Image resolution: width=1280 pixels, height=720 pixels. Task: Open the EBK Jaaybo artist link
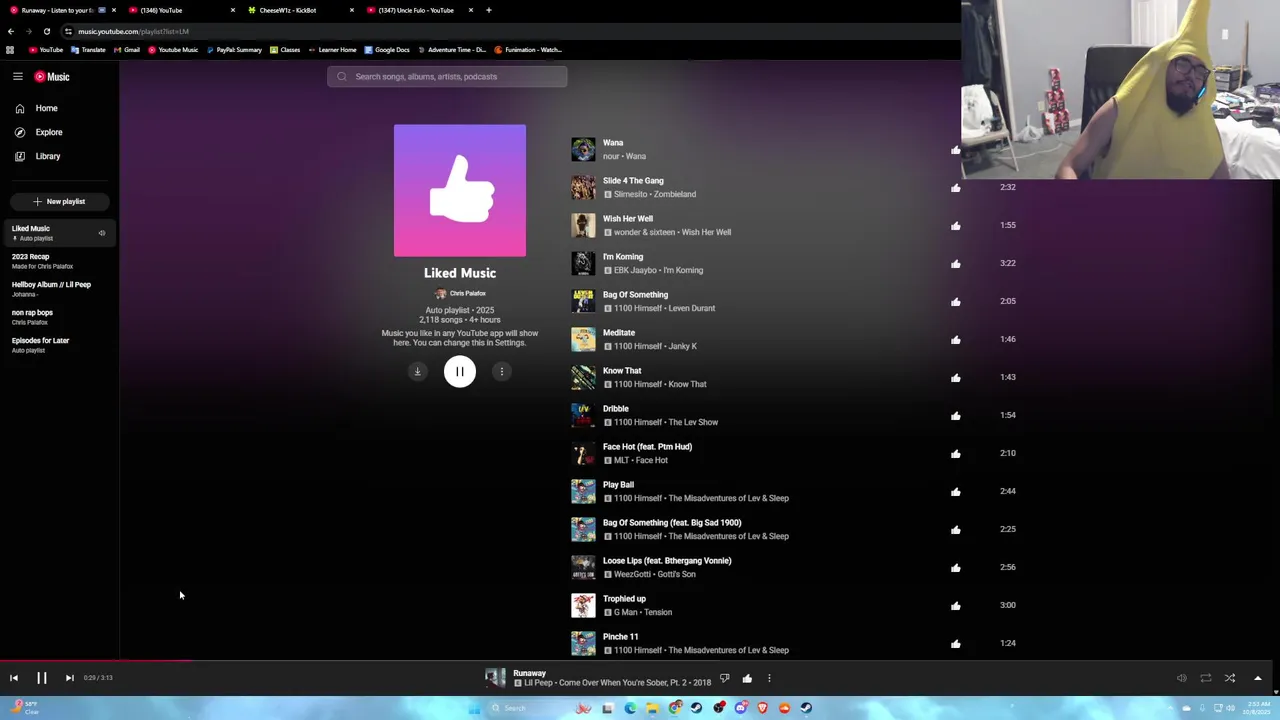click(636, 270)
